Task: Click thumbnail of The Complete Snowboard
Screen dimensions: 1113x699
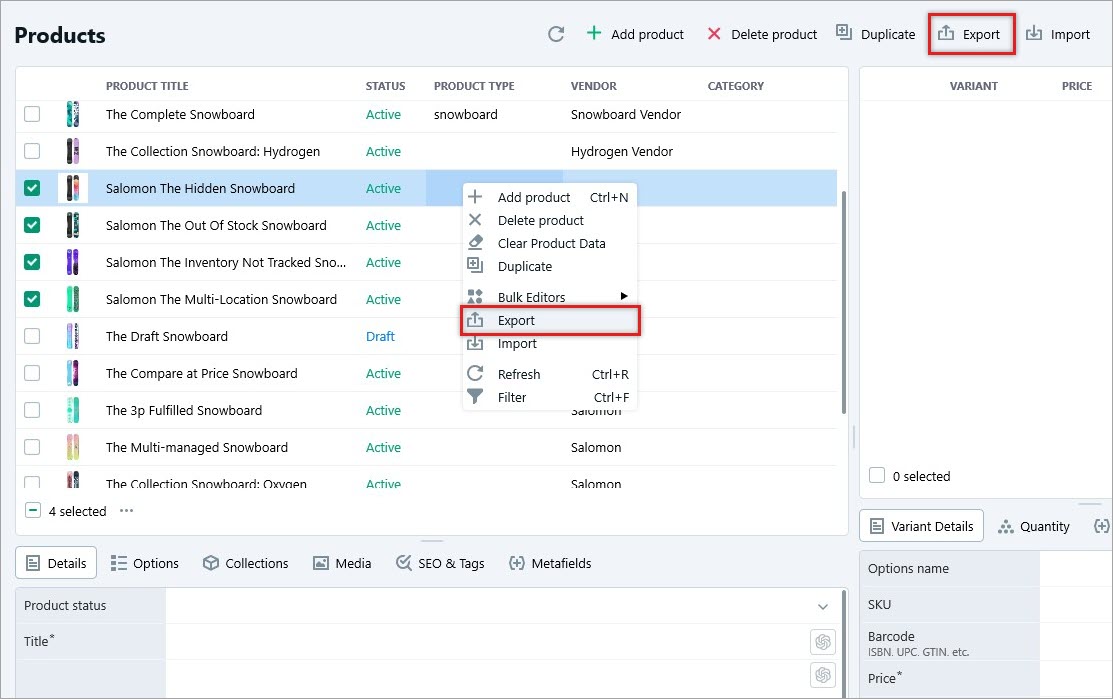Action: (72, 114)
